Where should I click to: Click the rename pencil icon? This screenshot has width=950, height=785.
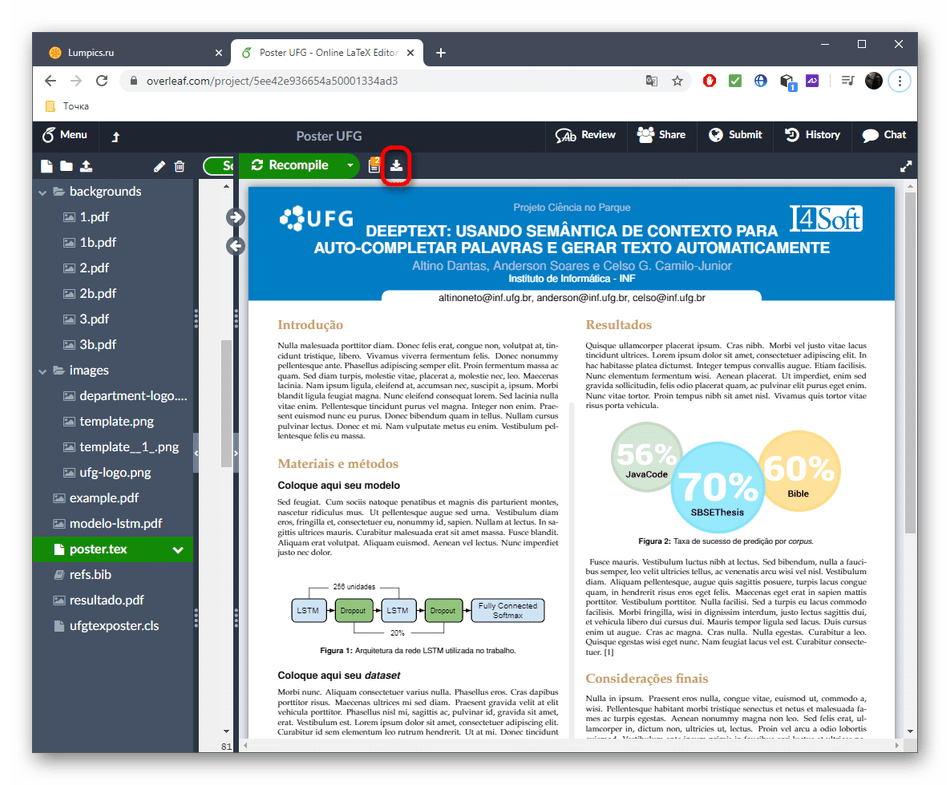pyautogui.click(x=159, y=166)
